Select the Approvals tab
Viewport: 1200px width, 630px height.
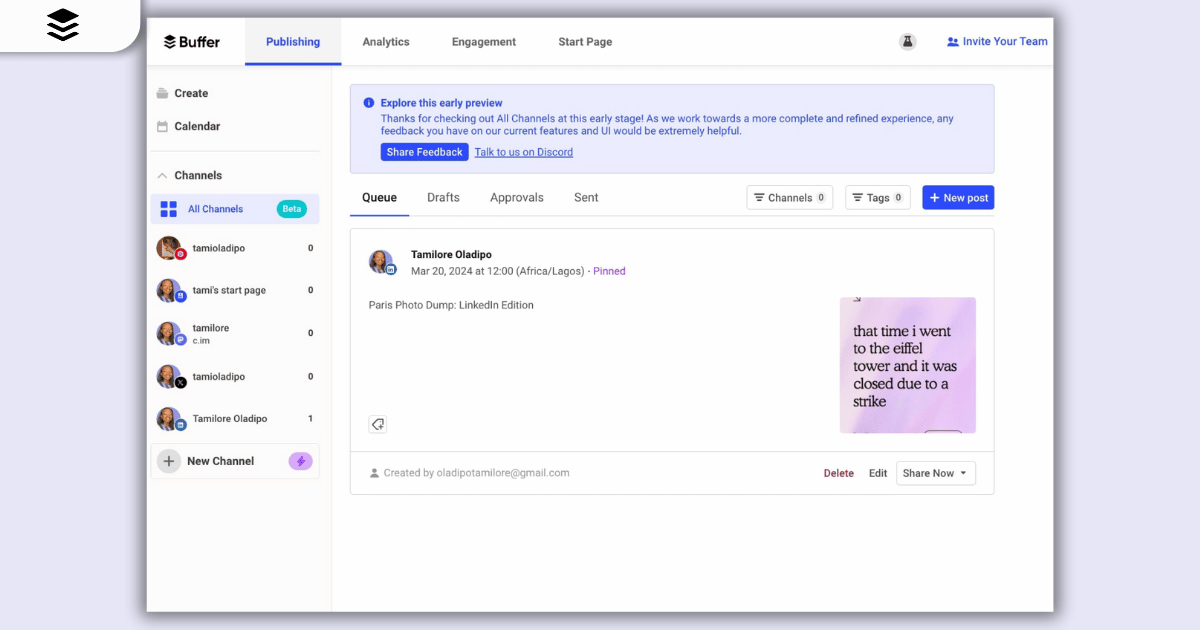point(517,198)
